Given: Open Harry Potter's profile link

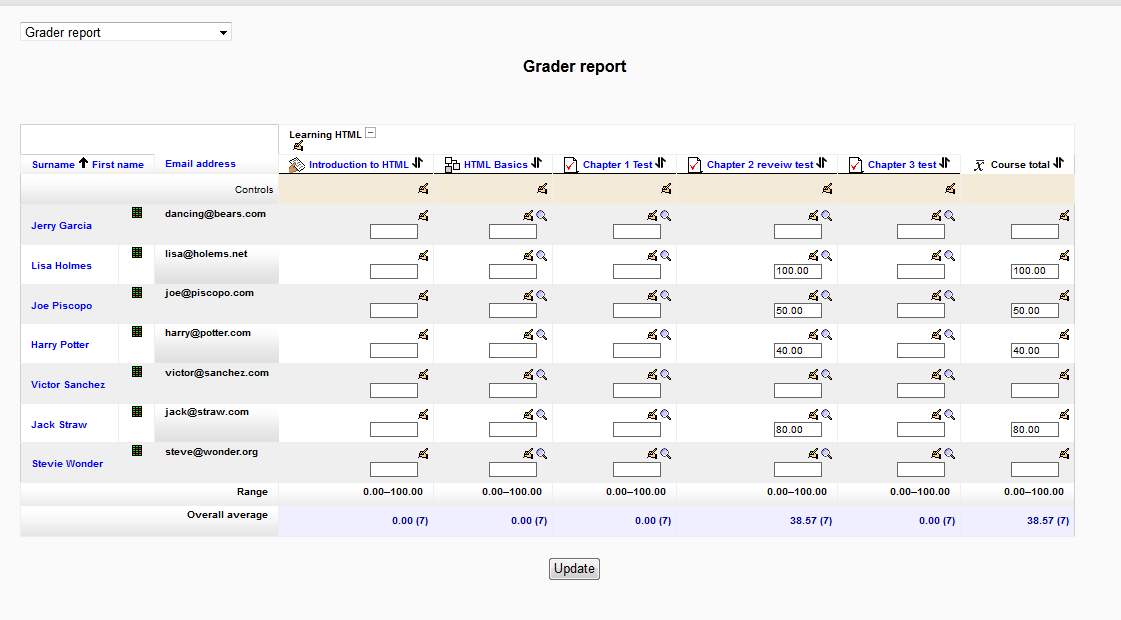Looking at the screenshot, I should [x=60, y=345].
